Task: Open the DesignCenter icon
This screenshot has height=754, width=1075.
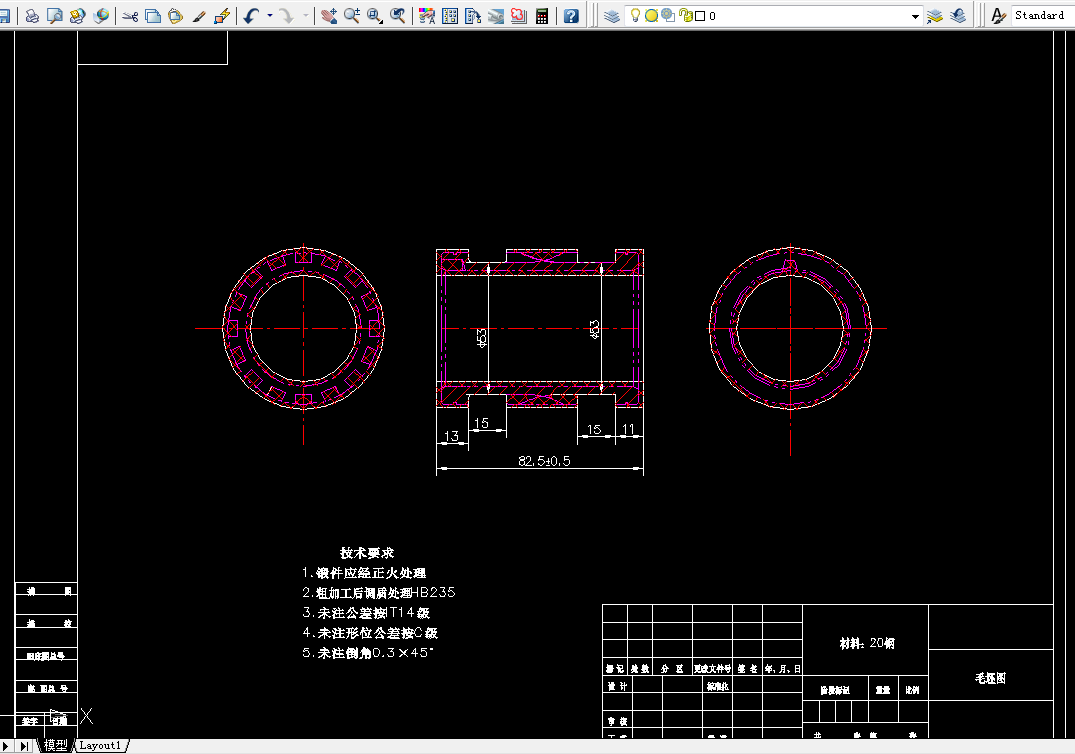Action: [x=450, y=16]
